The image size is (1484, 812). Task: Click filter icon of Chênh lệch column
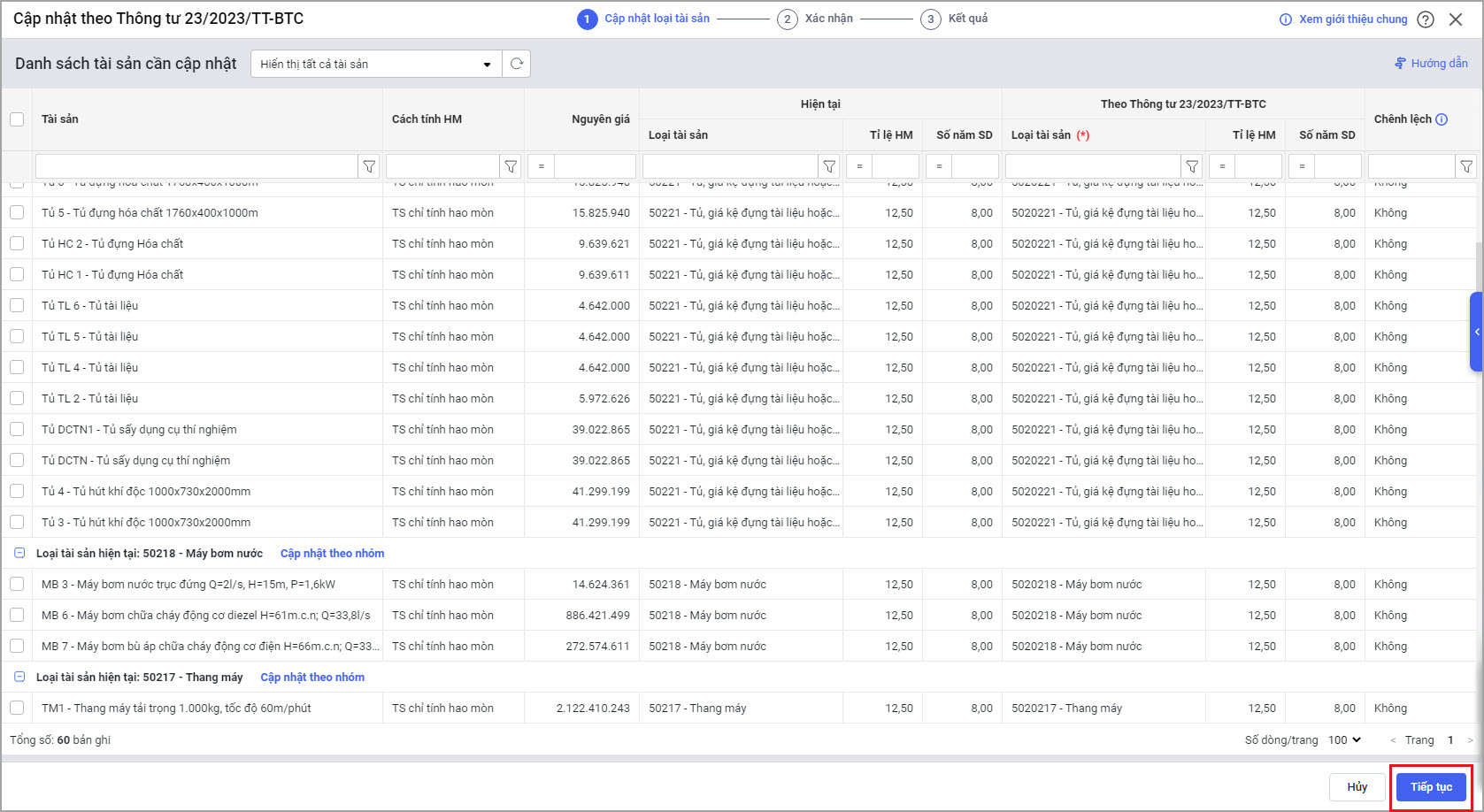(x=1466, y=166)
